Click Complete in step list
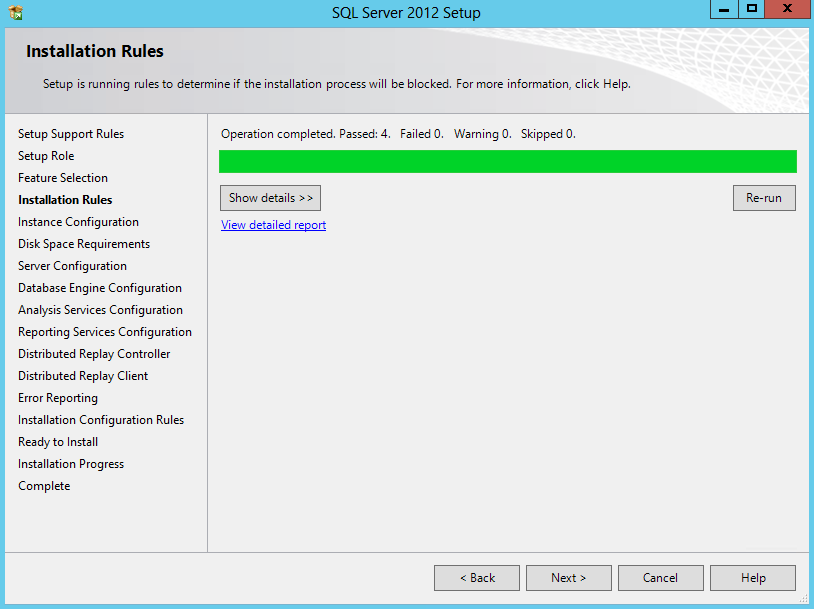The image size is (814, 609). click(x=44, y=486)
